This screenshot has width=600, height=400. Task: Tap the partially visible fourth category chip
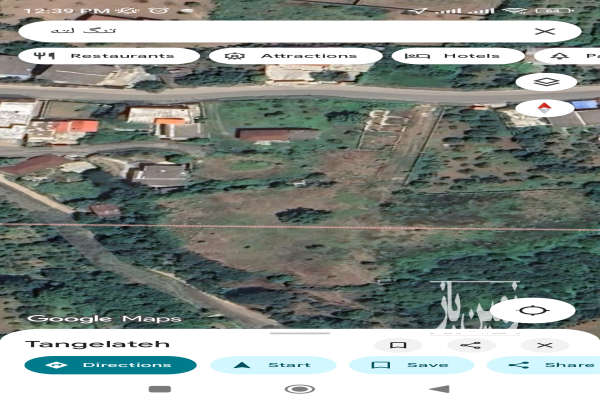click(567, 56)
